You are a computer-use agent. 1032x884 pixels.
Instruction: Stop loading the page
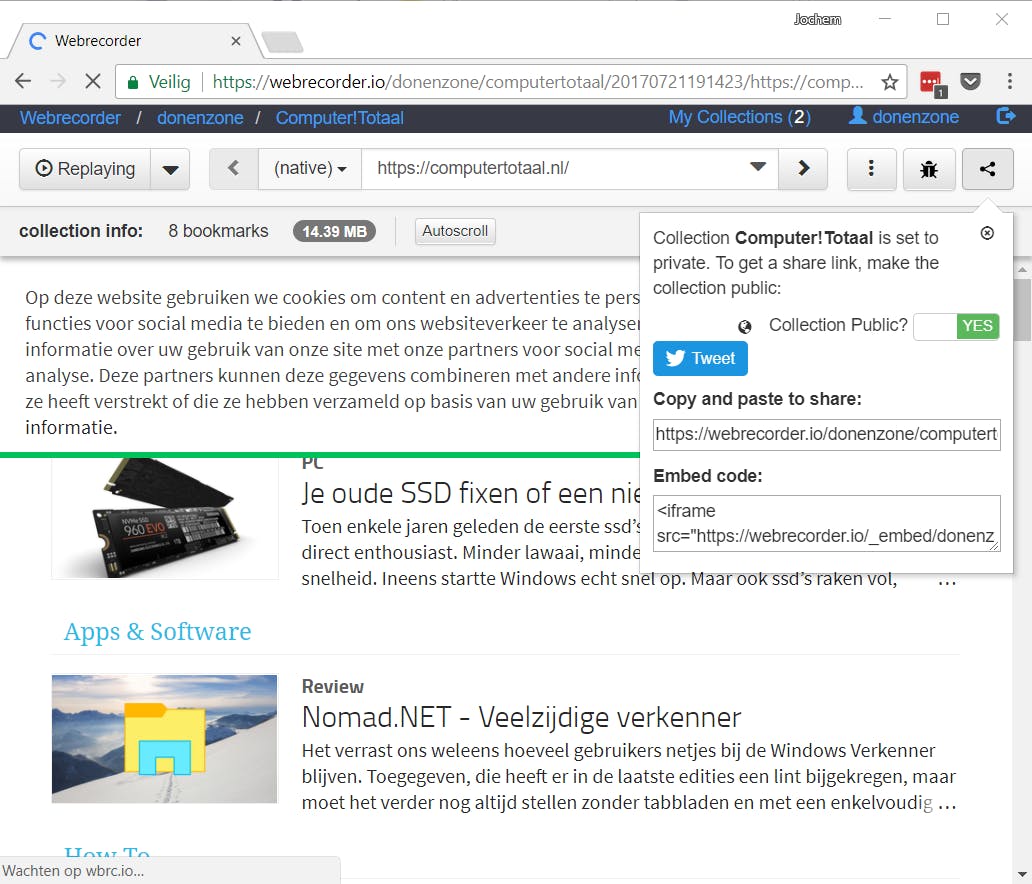tap(93, 82)
